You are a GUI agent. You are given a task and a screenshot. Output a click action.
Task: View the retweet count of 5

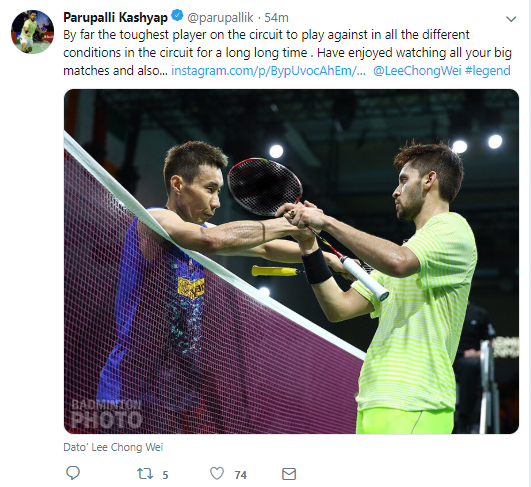(165, 475)
